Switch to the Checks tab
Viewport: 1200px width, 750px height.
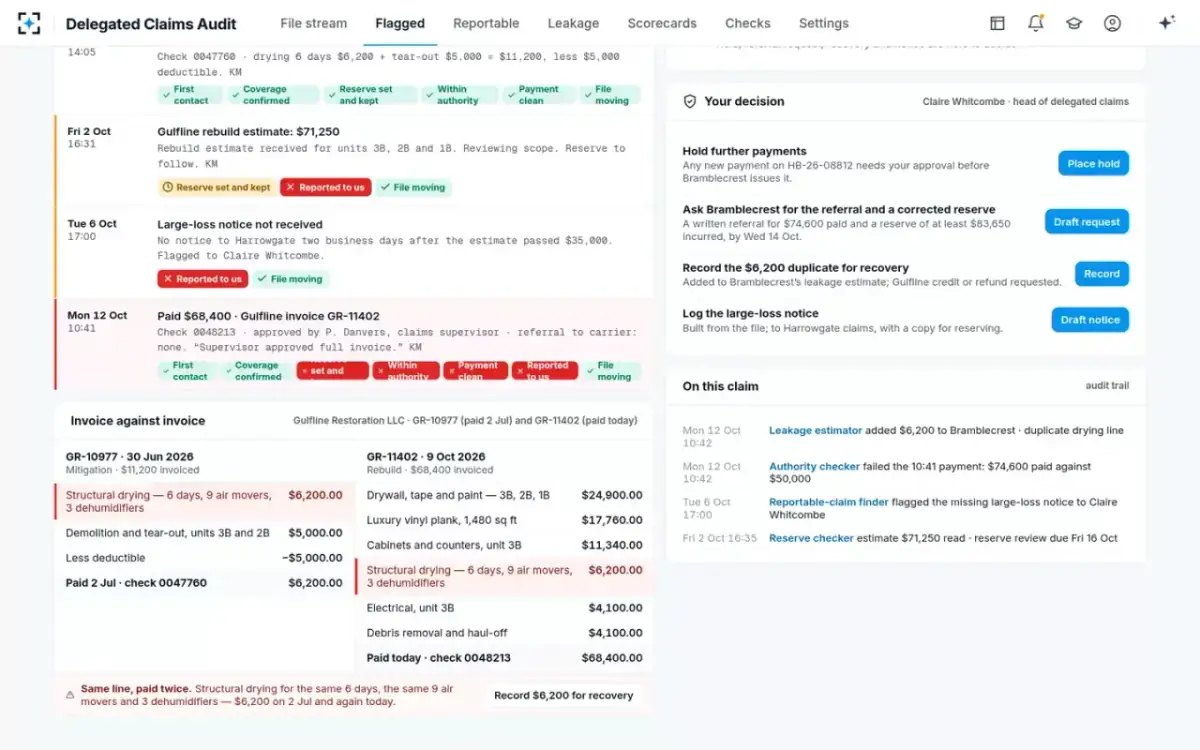[x=748, y=23]
